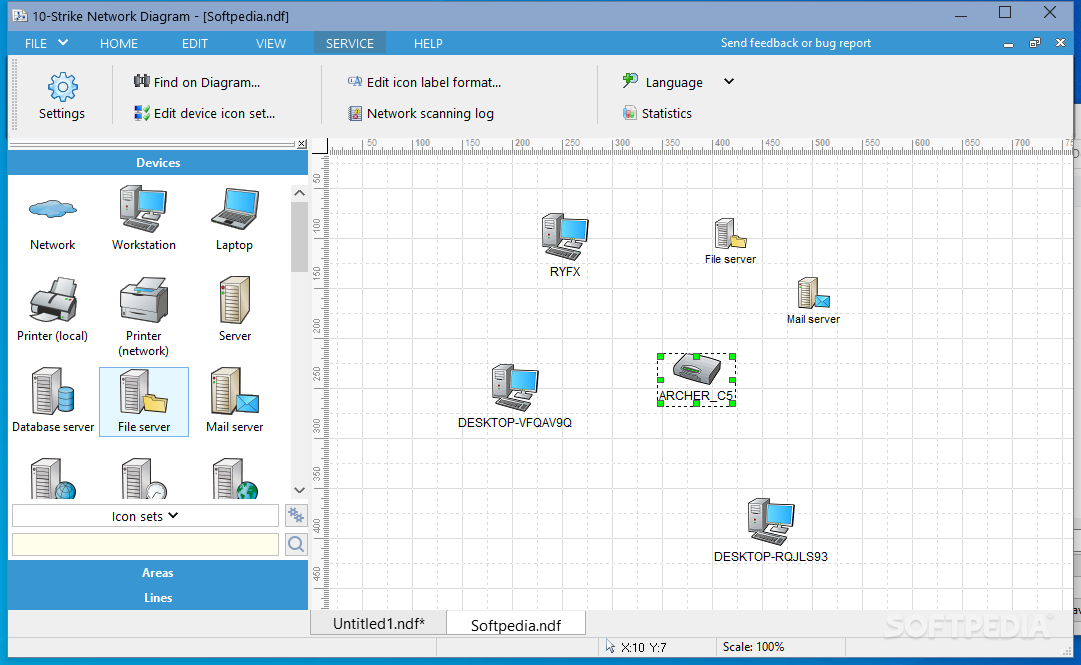Restore the inner document window
This screenshot has width=1081, height=665.
[1034, 43]
